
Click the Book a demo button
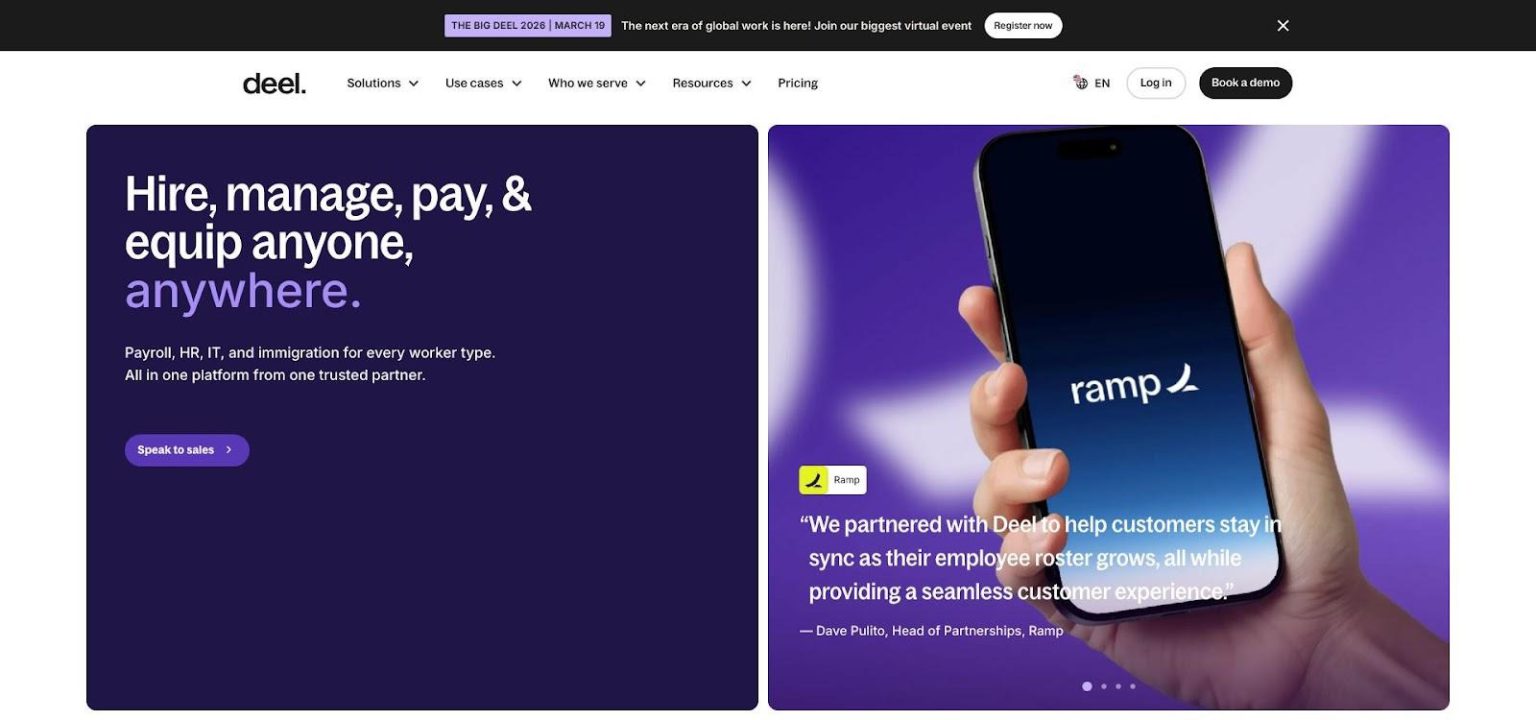click(1245, 83)
